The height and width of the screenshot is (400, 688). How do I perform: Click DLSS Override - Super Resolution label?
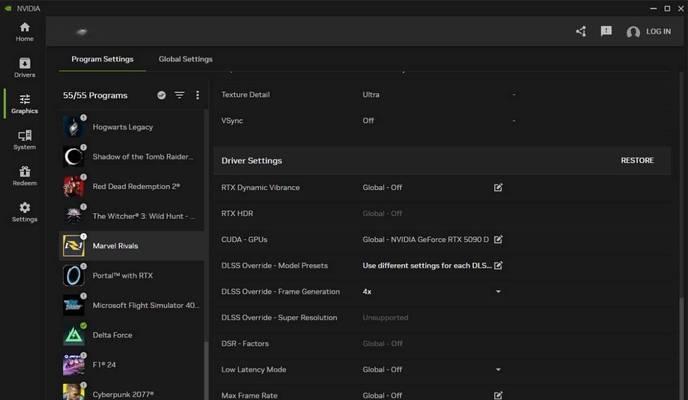(279, 317)
